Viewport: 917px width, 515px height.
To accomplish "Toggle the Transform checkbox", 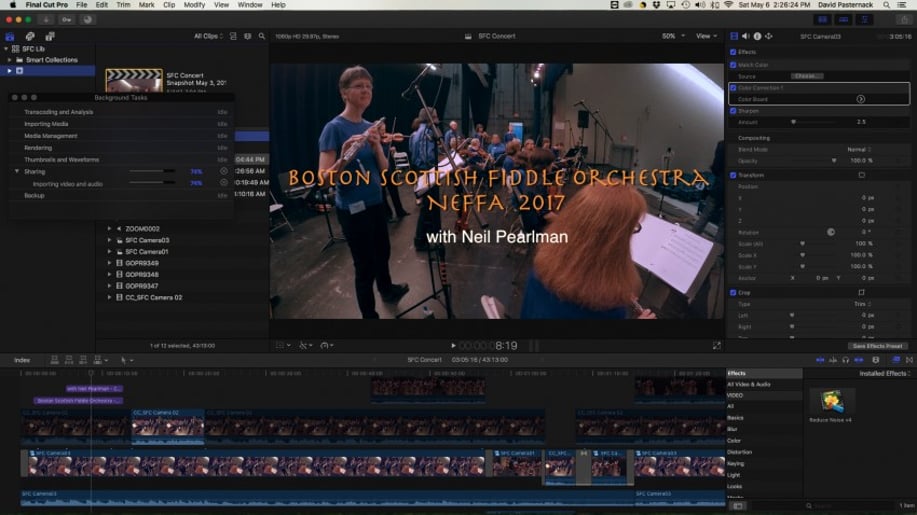I will pyautogui.click(x=733, y=175).
